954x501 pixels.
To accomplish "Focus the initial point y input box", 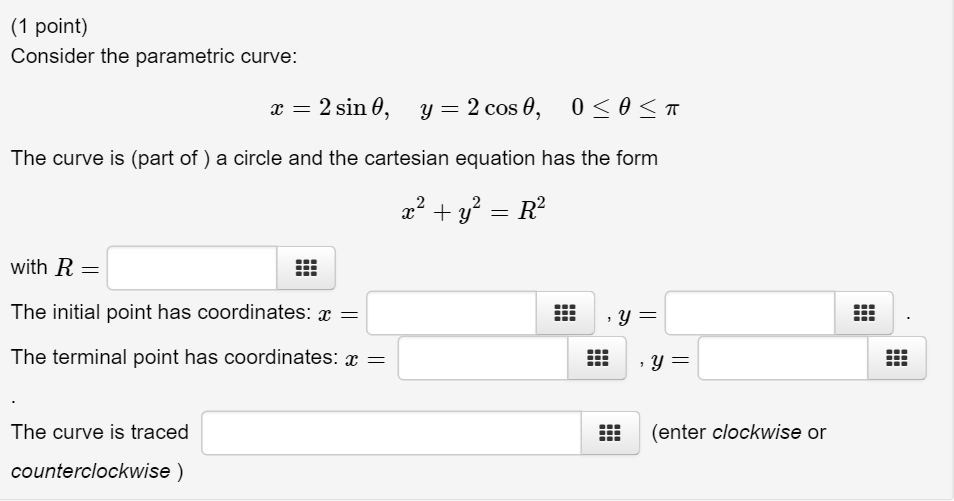I will click(x=750, y=313).
